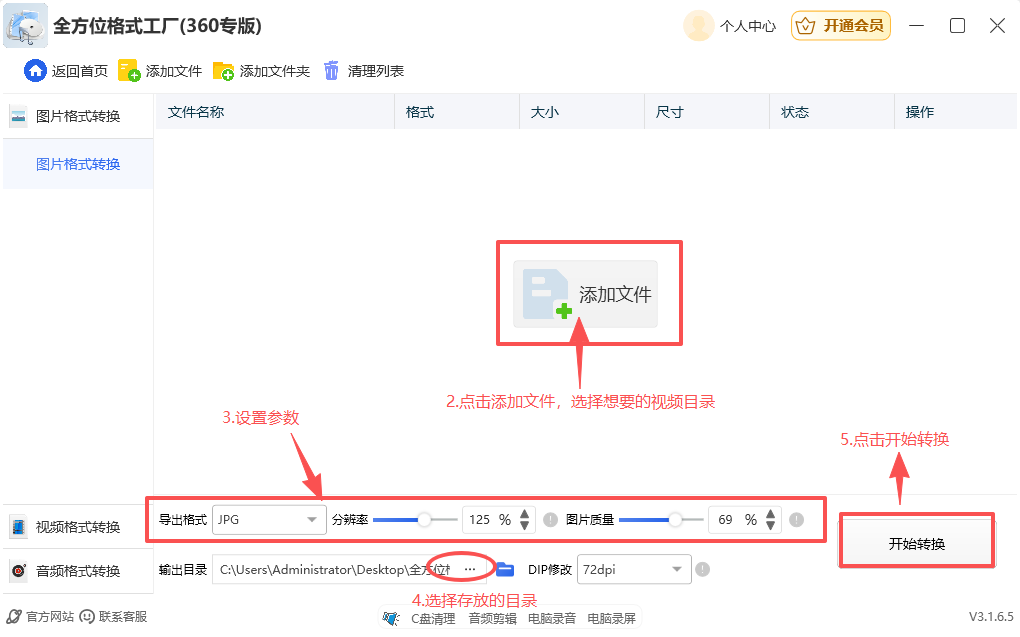This screenshot has width=1020, height=637.
Task: Open the 导出格式 JPG dropdown
Action: [268, 519]
